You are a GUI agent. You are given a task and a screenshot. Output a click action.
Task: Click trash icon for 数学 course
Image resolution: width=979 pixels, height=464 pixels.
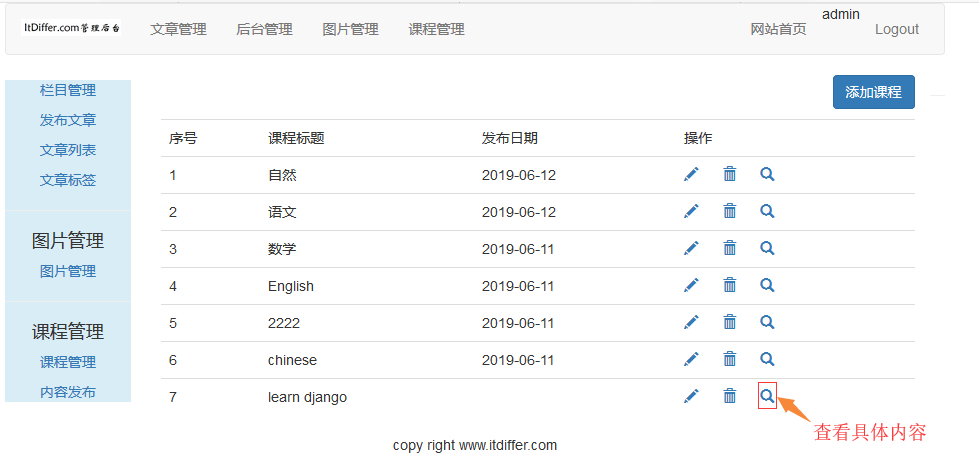point(730,248)
